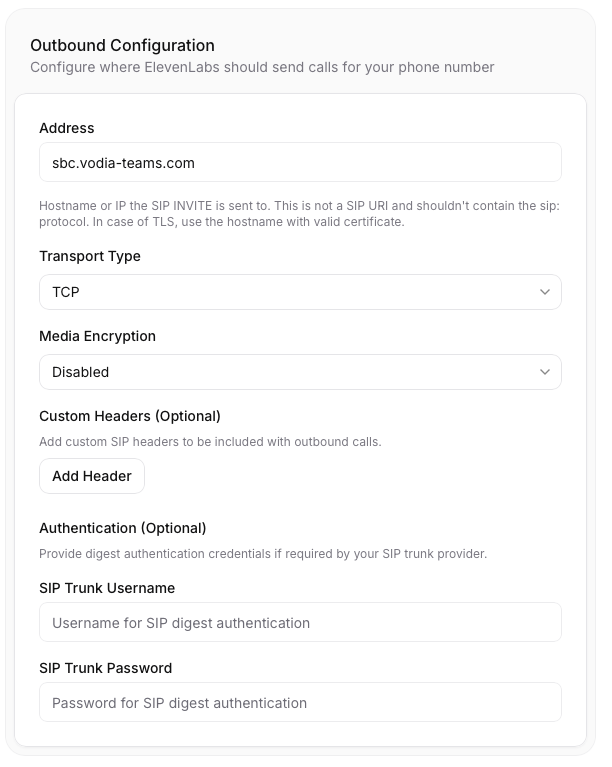Click the SIP Trunk Password label

point(105,668)
